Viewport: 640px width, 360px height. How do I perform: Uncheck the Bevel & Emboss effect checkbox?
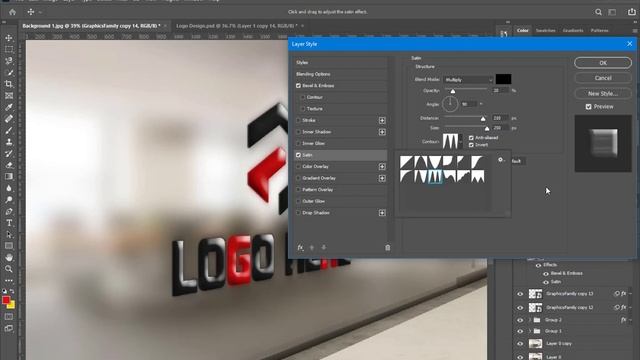(298, 86)
